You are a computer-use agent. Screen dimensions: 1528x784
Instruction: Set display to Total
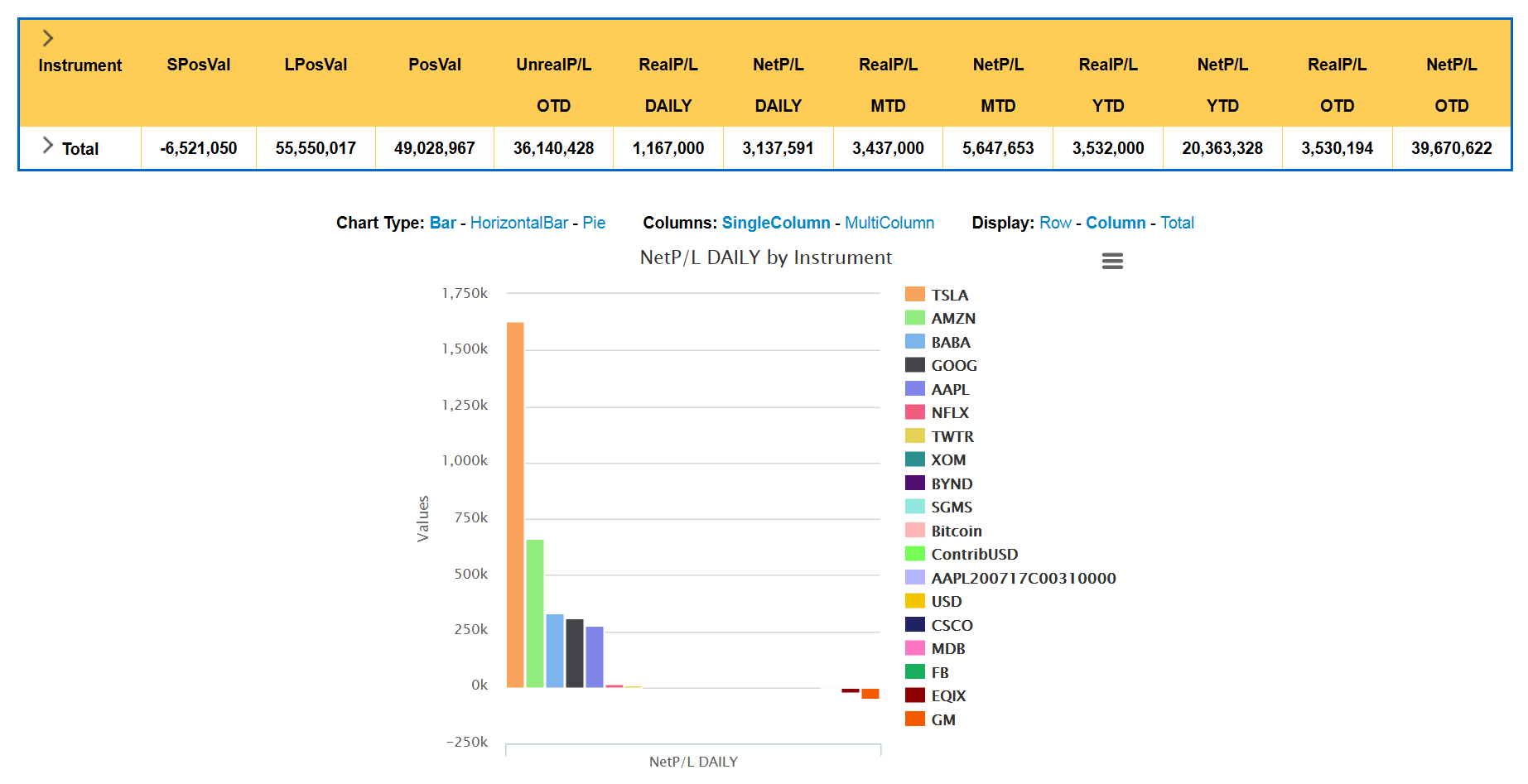1177,223
